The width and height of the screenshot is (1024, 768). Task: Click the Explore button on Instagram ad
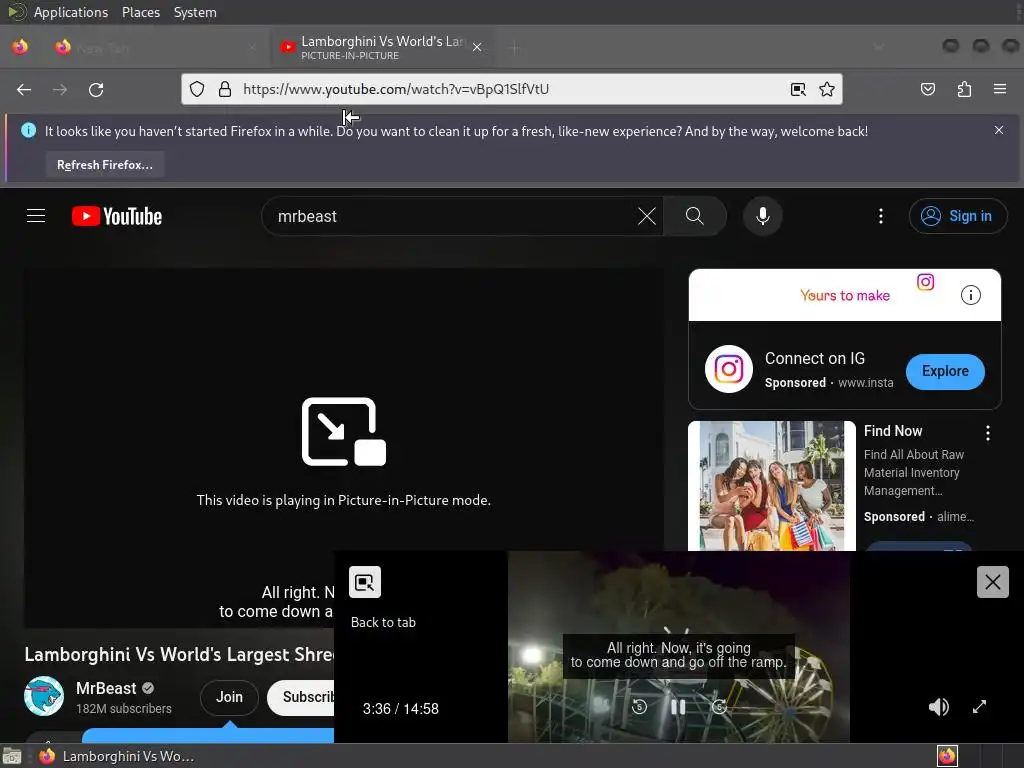click(945, 371)
